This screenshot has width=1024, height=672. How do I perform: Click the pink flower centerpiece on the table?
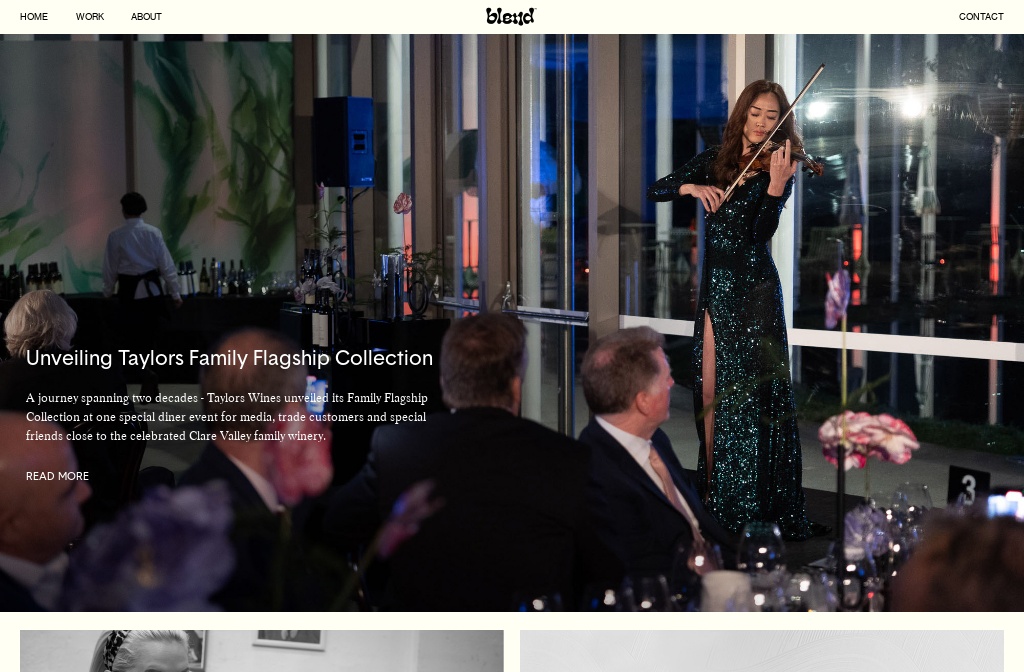(x=868, y=438)
